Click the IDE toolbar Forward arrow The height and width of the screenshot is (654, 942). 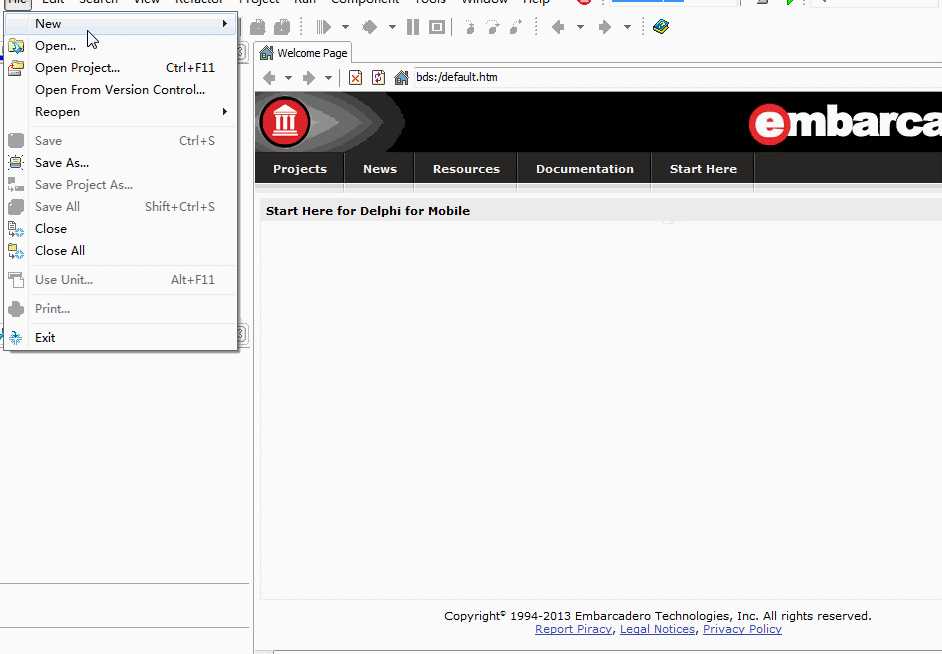605,27
